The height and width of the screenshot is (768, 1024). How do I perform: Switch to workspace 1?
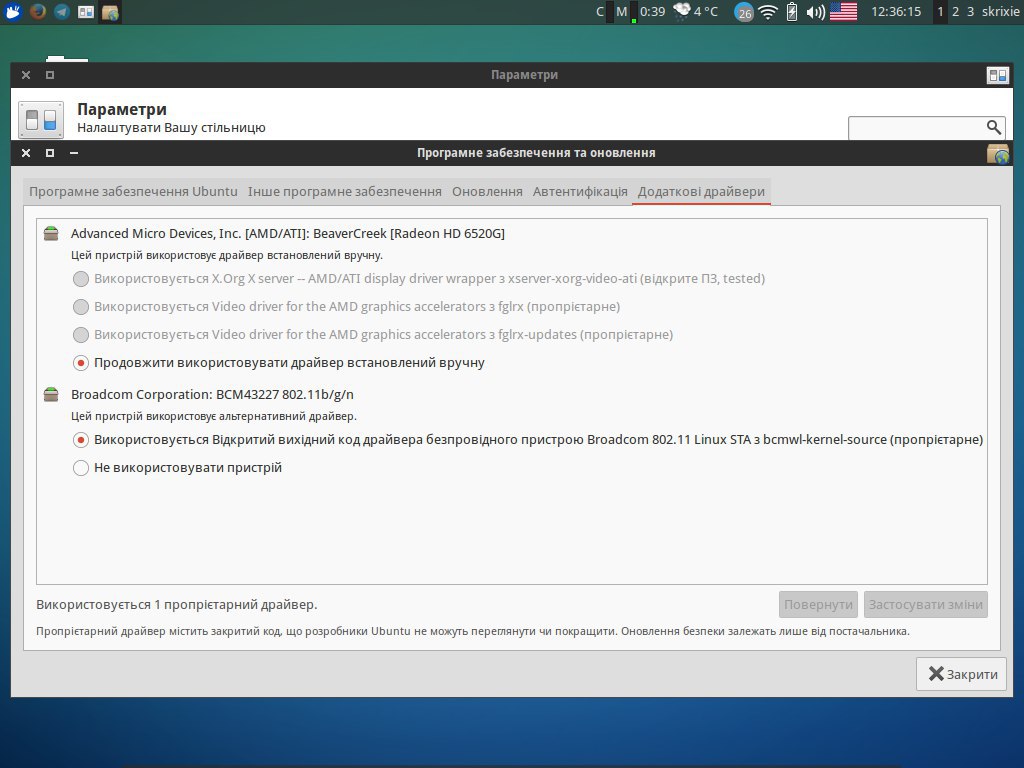(940, 12)
